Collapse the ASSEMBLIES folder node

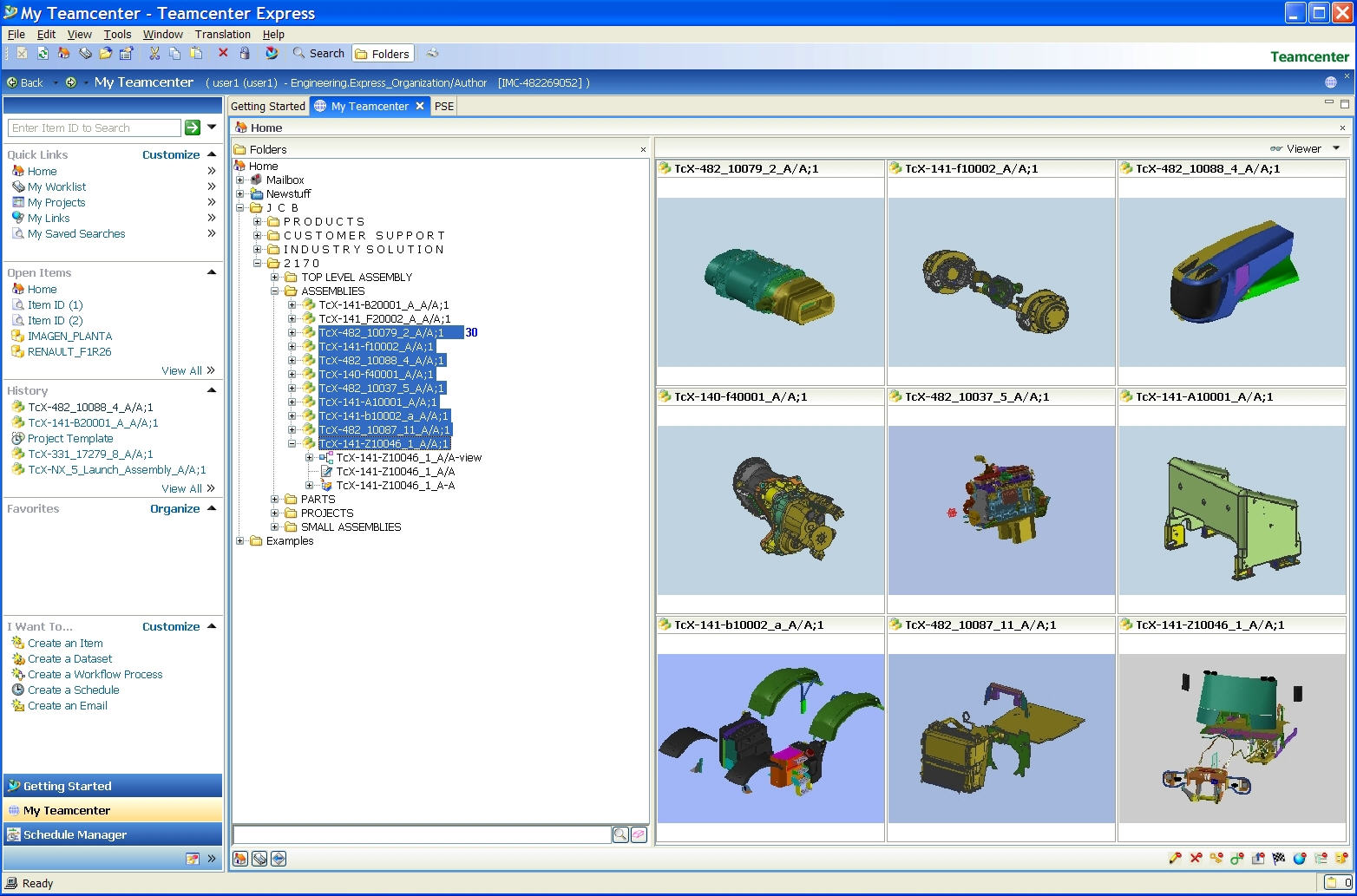(275, 291)
